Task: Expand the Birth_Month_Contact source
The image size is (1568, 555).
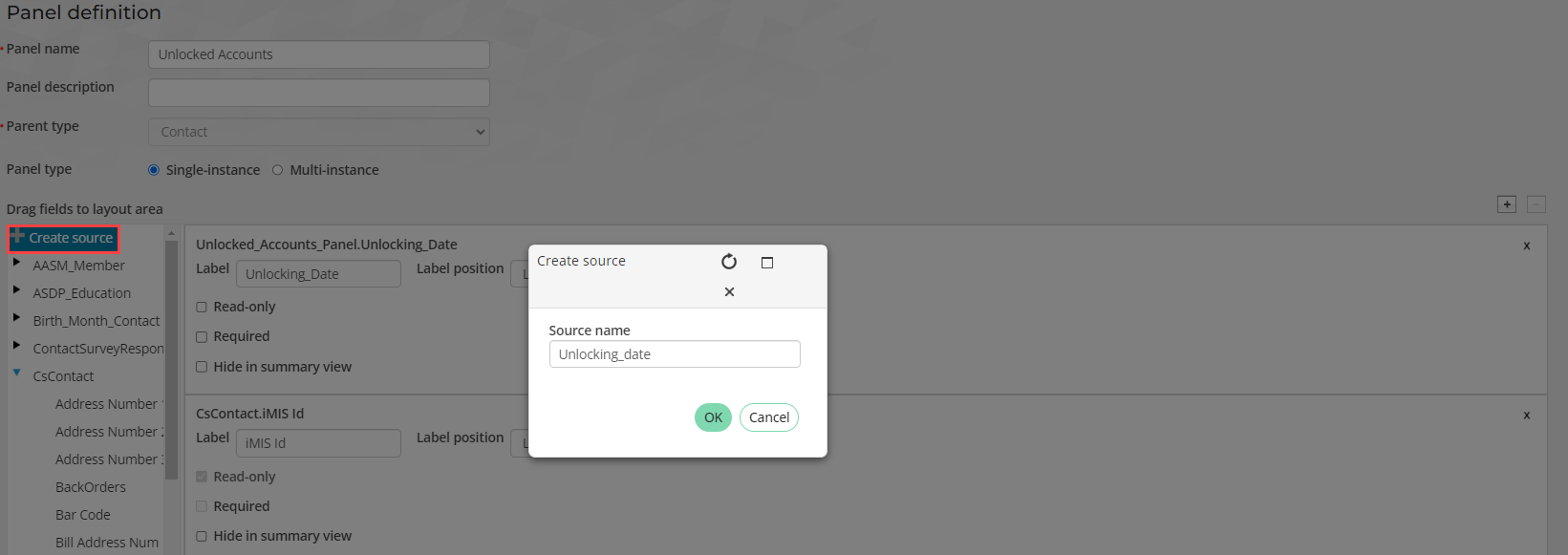Action: (x=16, y=317)
